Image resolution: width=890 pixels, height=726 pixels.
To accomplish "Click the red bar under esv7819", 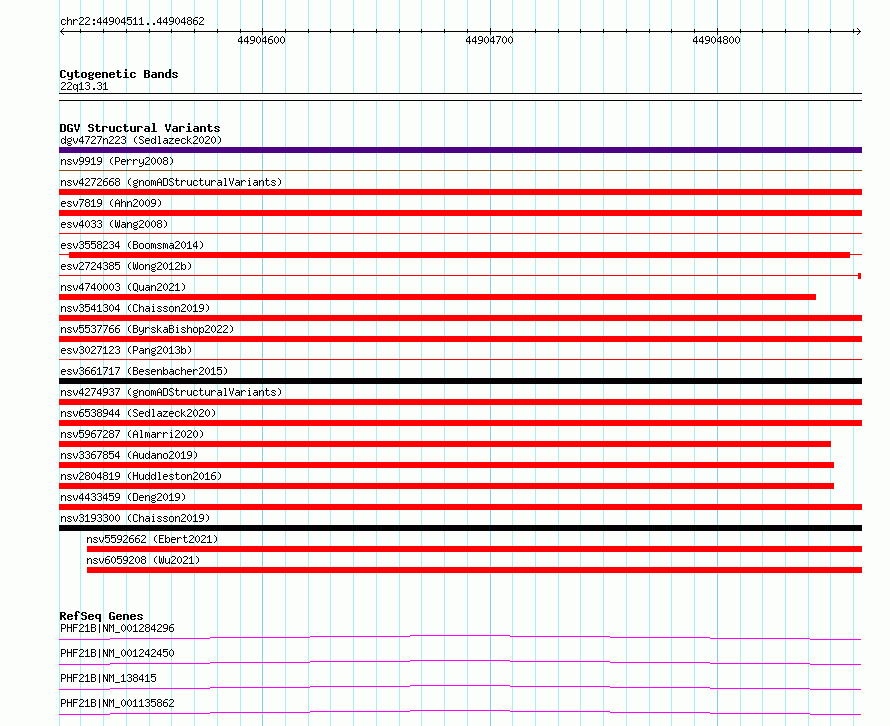I will (460, 213).
